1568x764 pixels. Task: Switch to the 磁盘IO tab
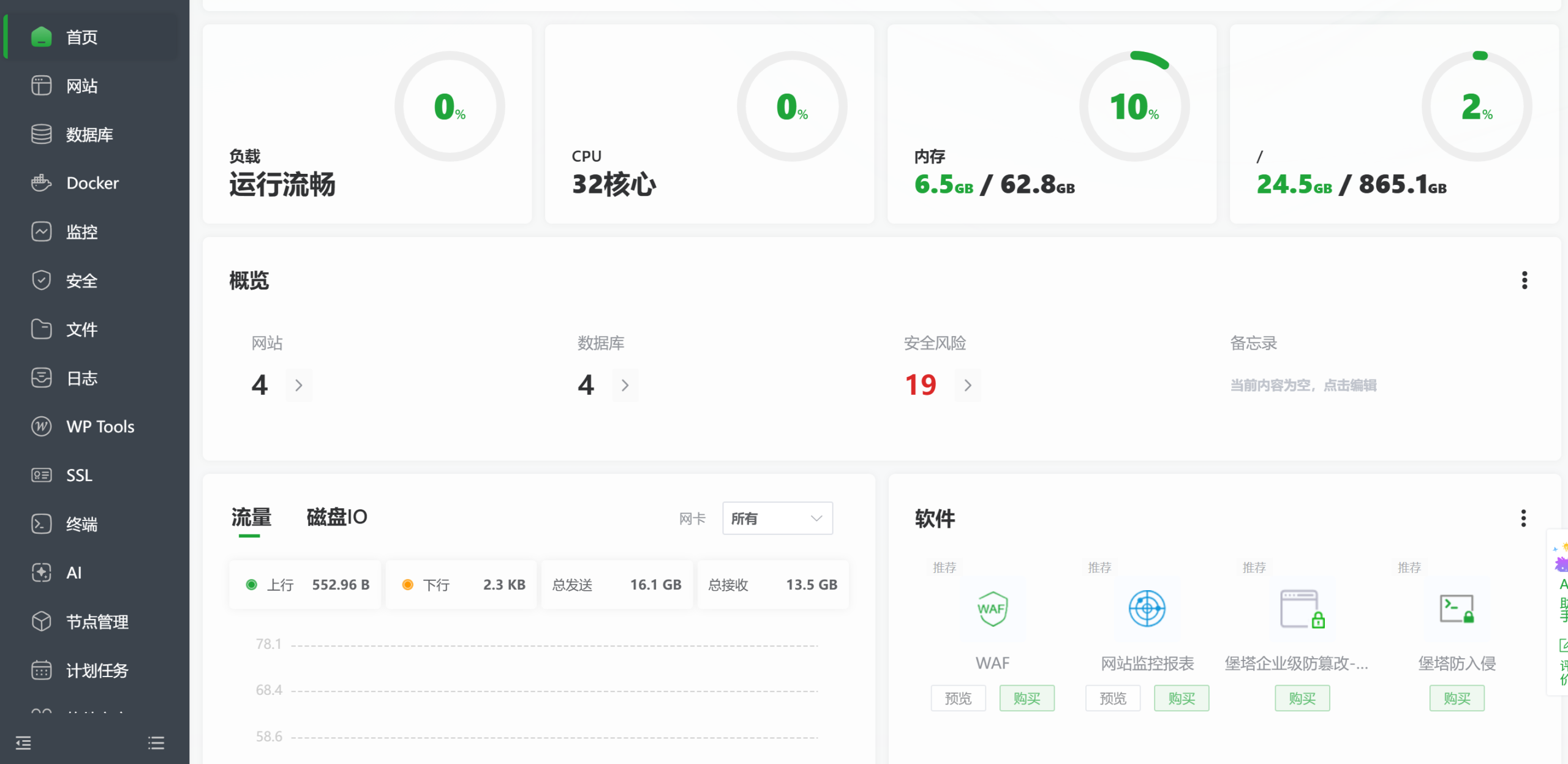(x=337, y=517)
